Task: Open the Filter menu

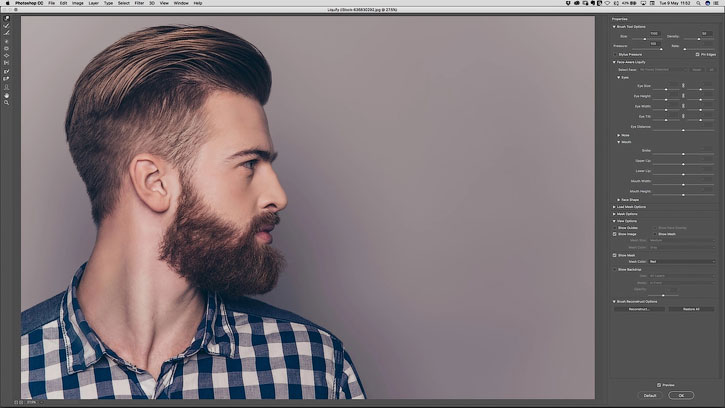Action: coord(139,3)
